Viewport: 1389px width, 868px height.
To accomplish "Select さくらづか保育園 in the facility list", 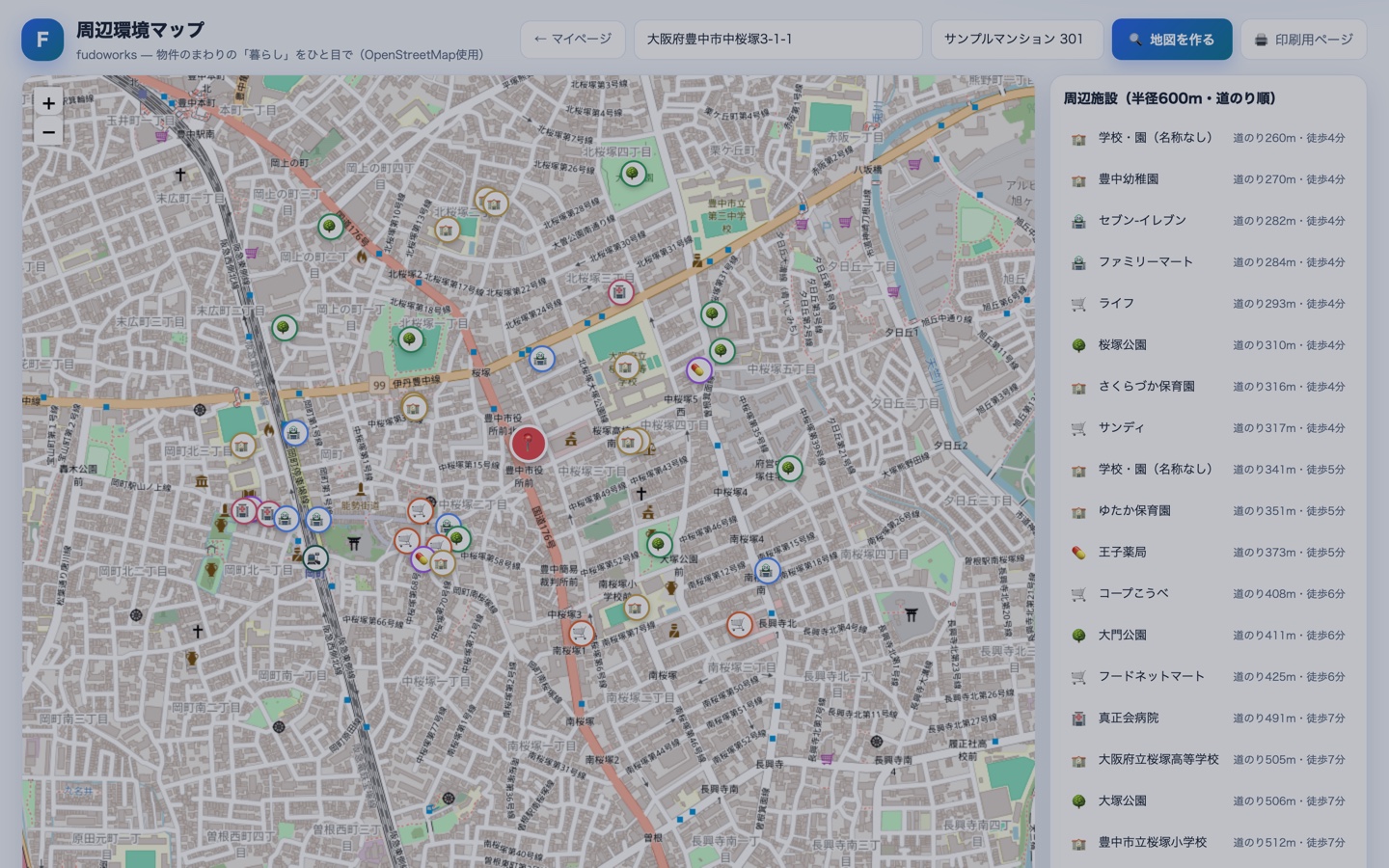I will point(1208,387).
